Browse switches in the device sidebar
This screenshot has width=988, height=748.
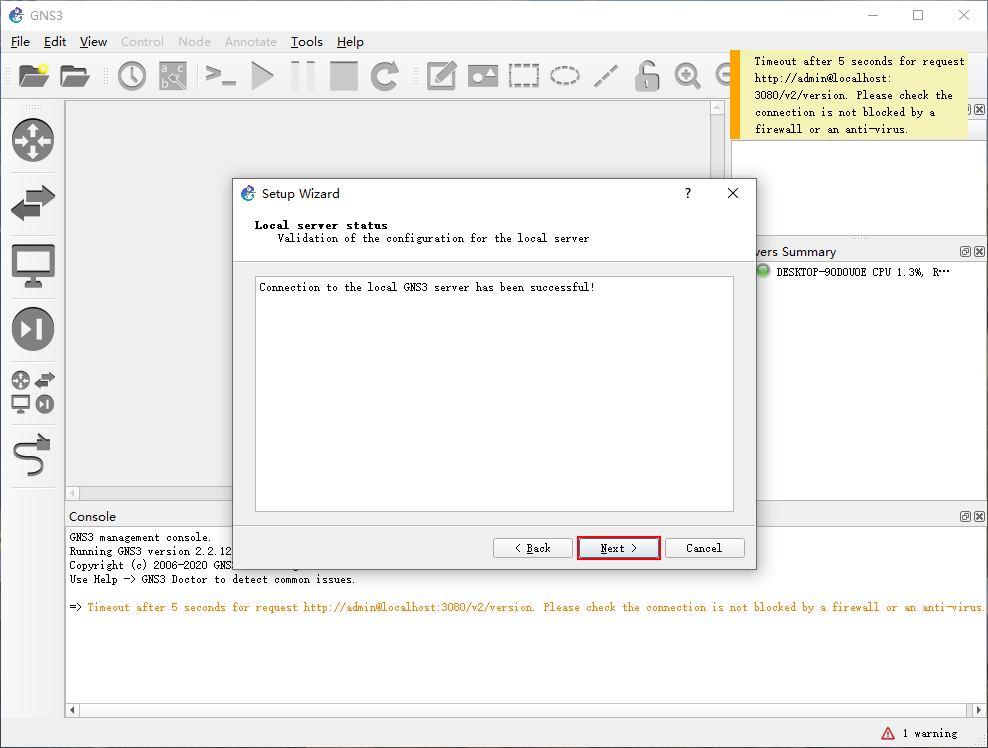click(33, 203)
